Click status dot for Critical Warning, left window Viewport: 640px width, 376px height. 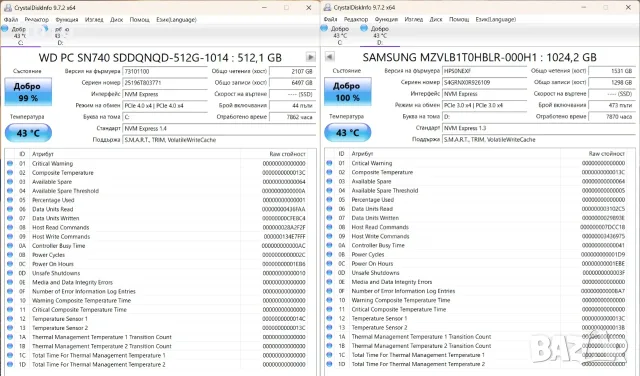[10, 163]
